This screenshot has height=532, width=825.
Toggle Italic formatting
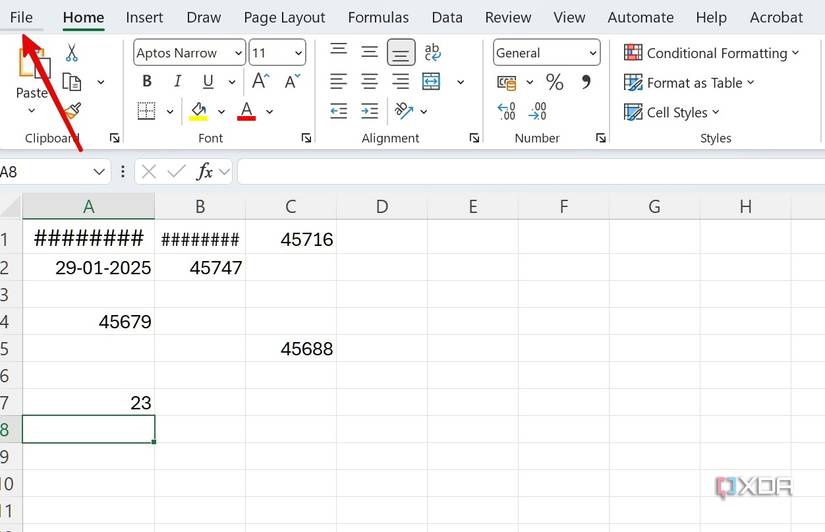177,81
